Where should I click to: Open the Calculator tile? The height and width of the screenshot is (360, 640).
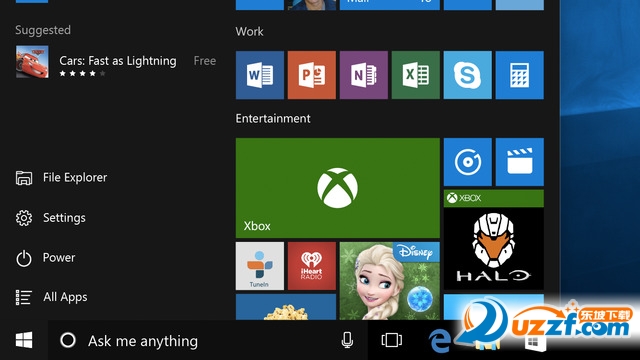(520, 75)
